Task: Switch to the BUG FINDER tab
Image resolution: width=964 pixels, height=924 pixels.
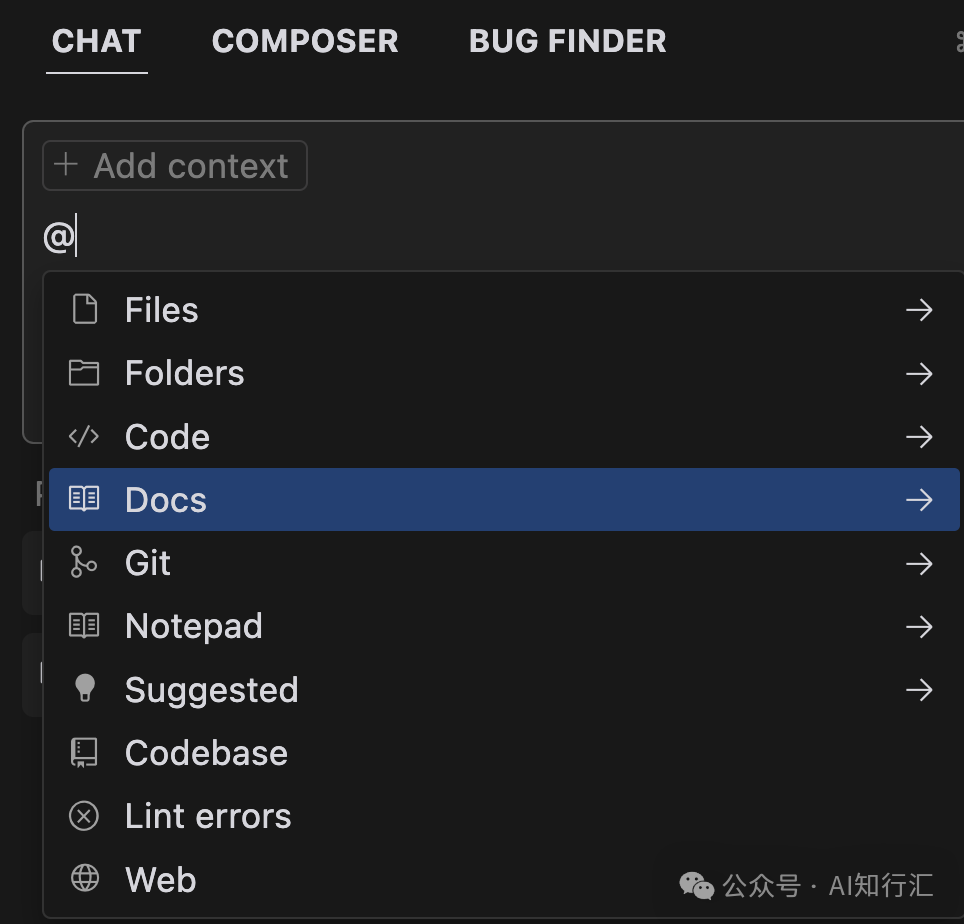Action: (x=567, y=41)
